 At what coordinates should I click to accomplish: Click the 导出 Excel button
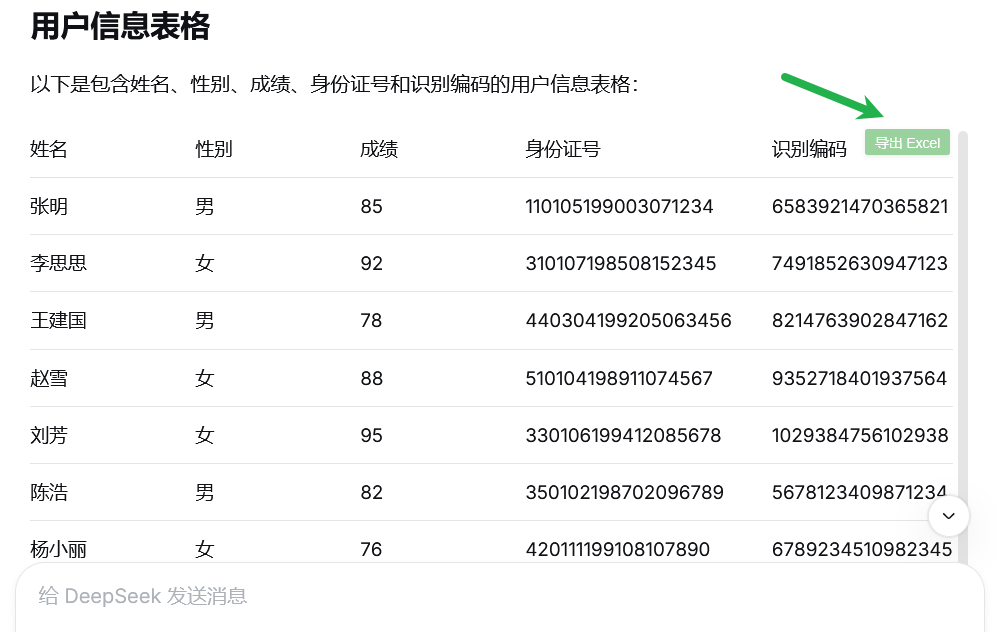click(906, 142)
